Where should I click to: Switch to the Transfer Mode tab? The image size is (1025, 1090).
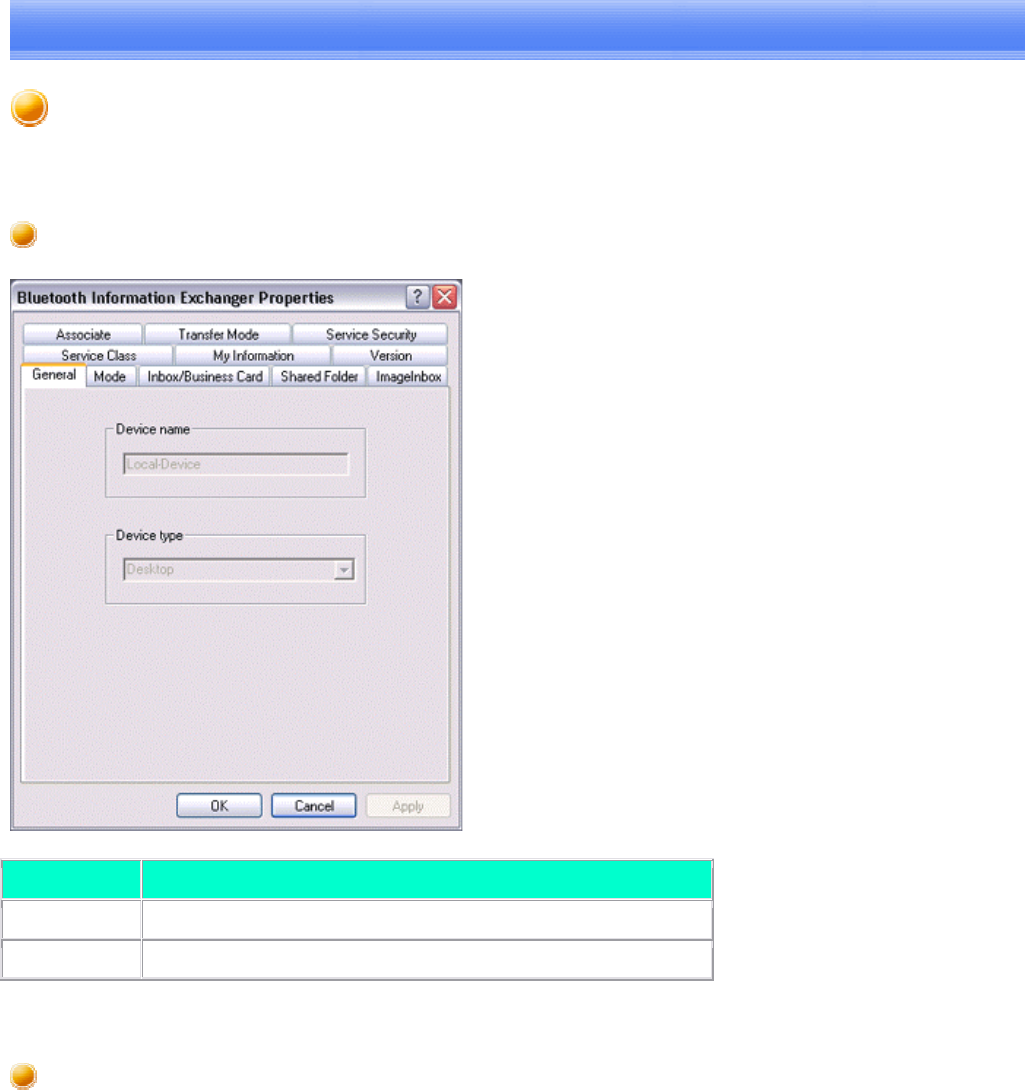coord(218,334)
